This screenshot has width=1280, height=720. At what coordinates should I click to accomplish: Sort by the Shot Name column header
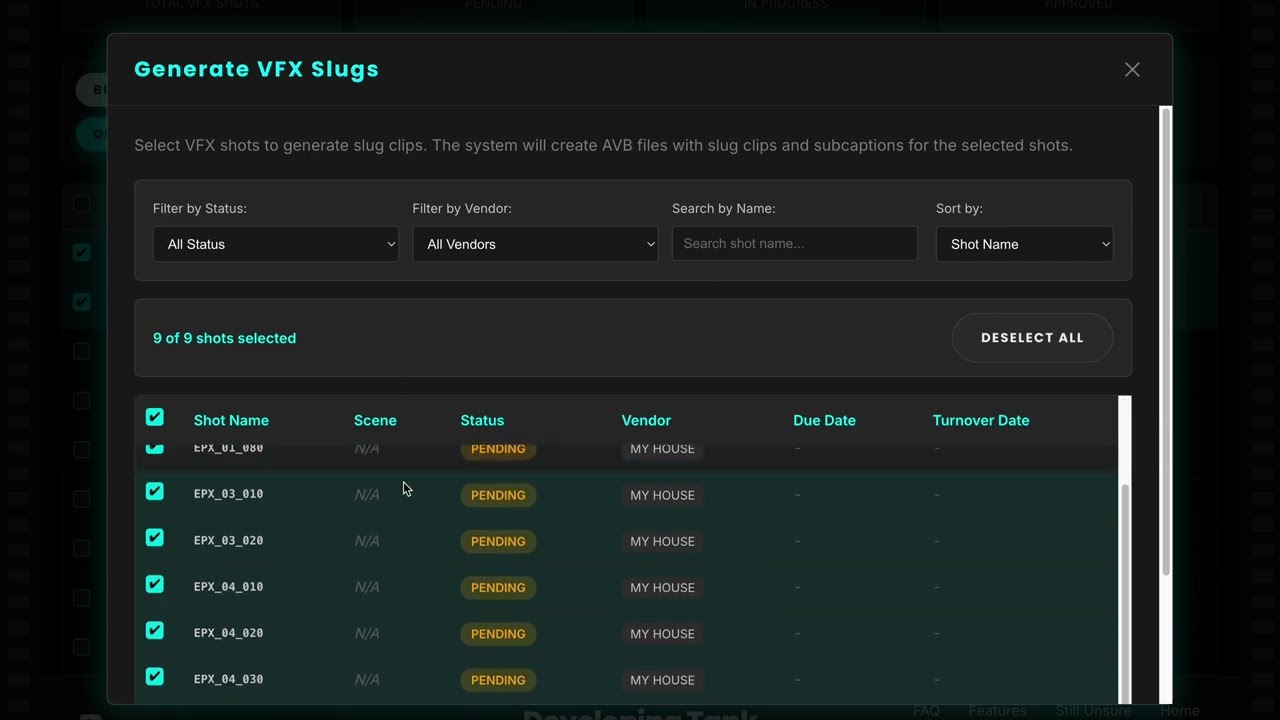(x=231, y=420)
